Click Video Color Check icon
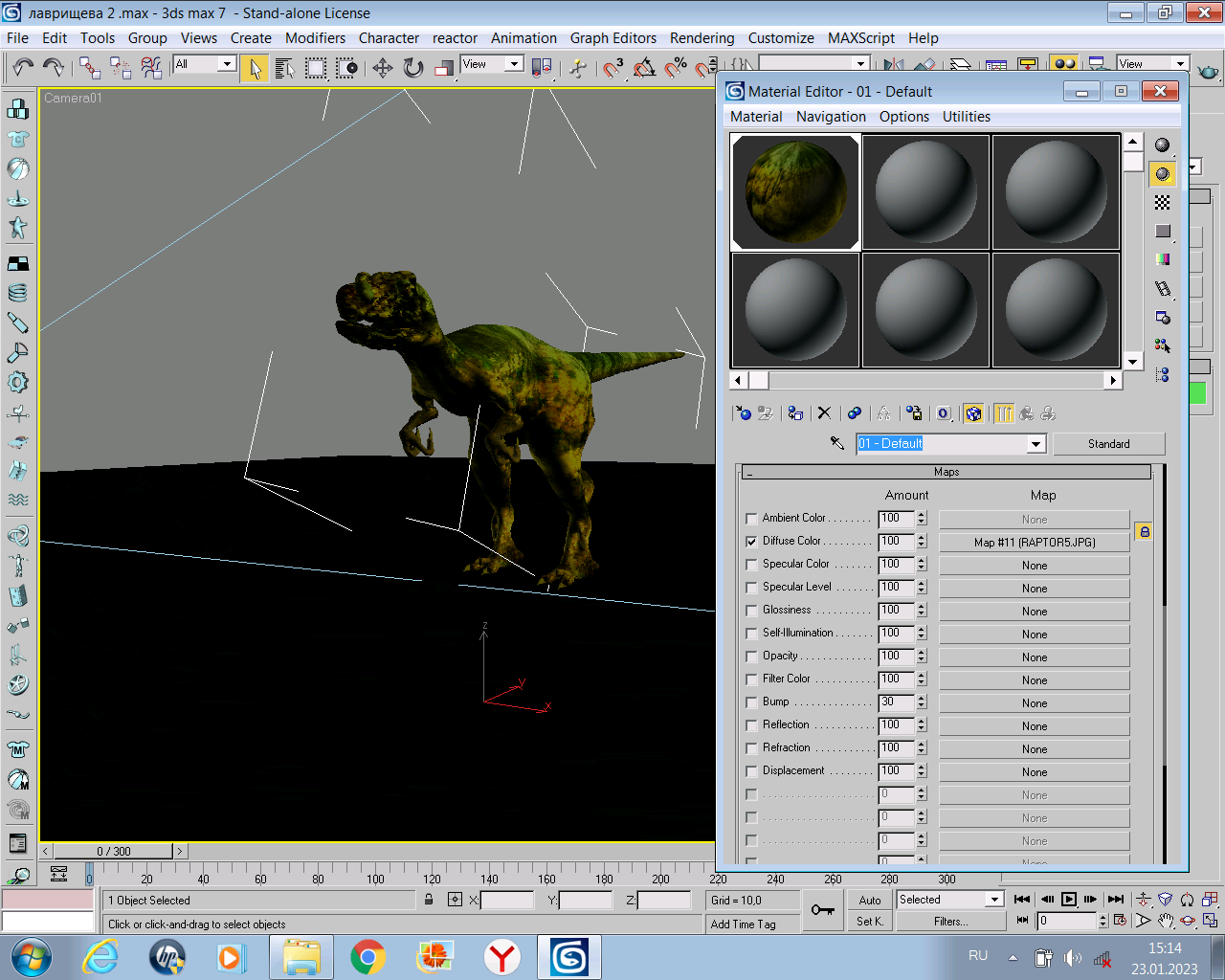The image size is (1225, 980). 1162,259
